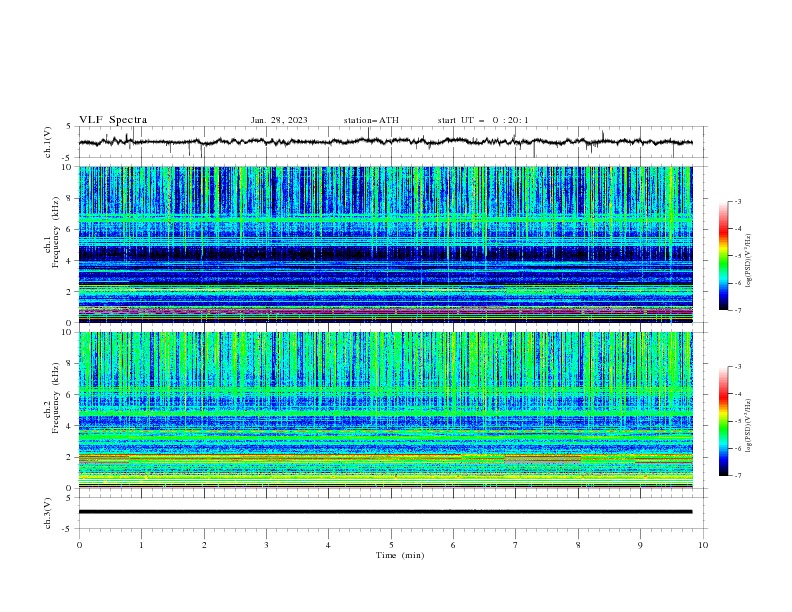Viewport: 792px width, 612px height.
Task: Click the 'station=ATH' label
Action: pyautogui.click(x=371, y=120)
